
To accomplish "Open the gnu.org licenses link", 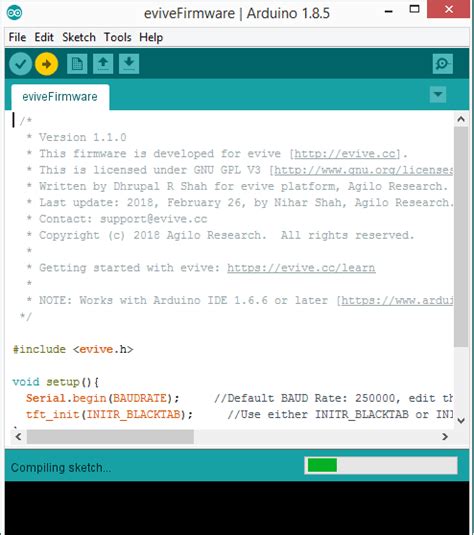I will tap(364, 170).
